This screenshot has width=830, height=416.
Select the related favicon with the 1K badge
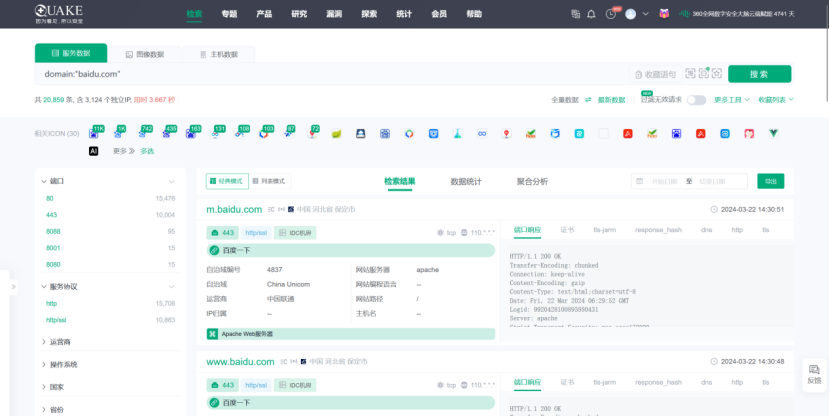(x=118, y=134)
